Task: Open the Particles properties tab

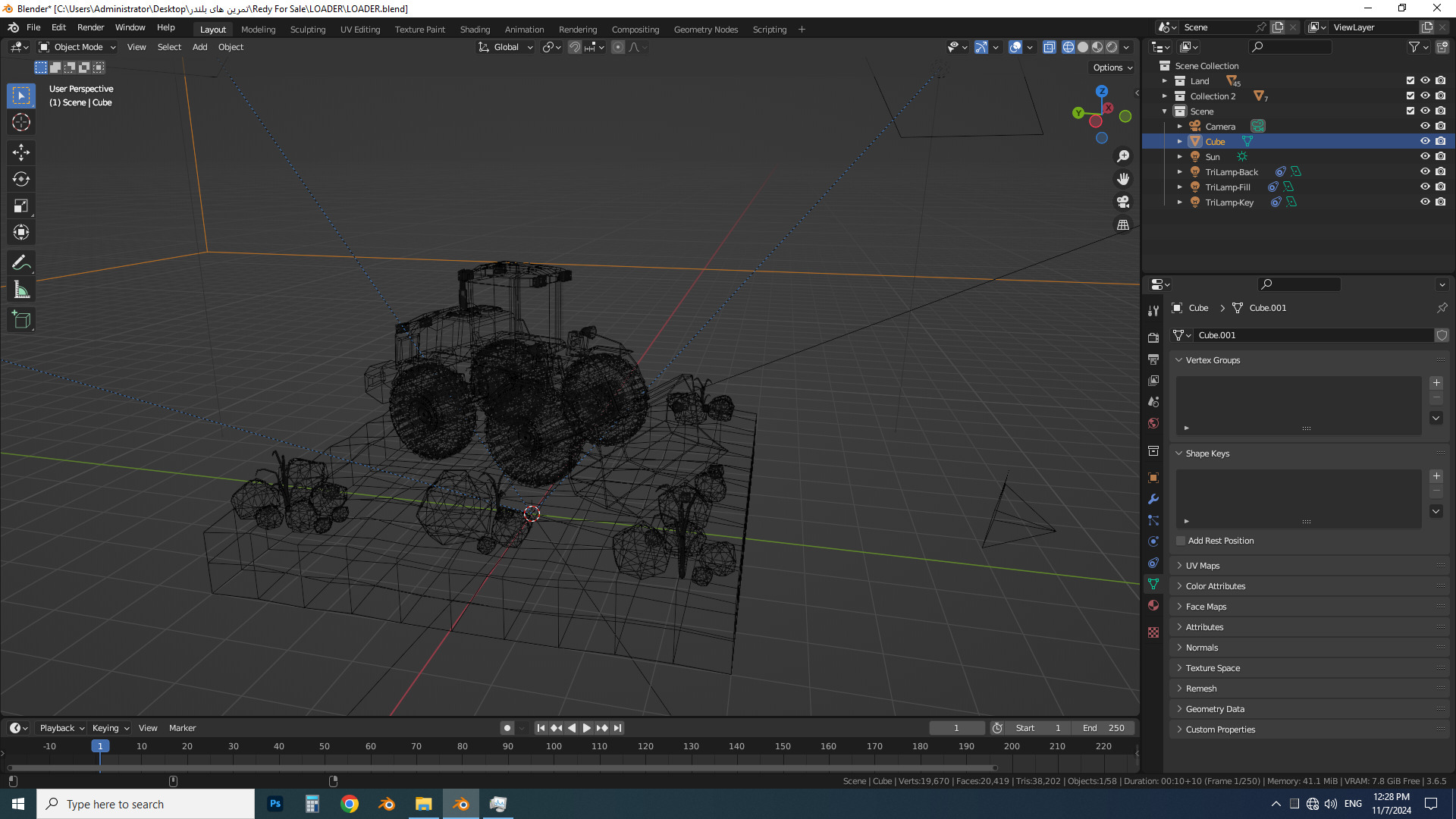Action: point(1153,520)
